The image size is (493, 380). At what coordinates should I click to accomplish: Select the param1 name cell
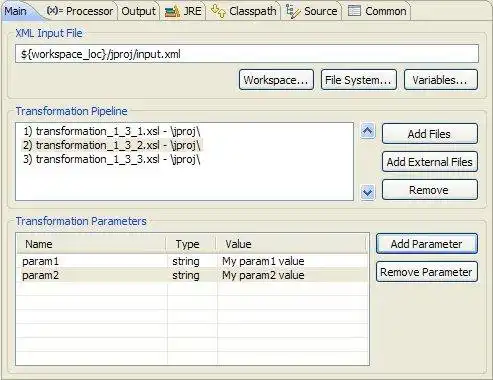[92, 261]
